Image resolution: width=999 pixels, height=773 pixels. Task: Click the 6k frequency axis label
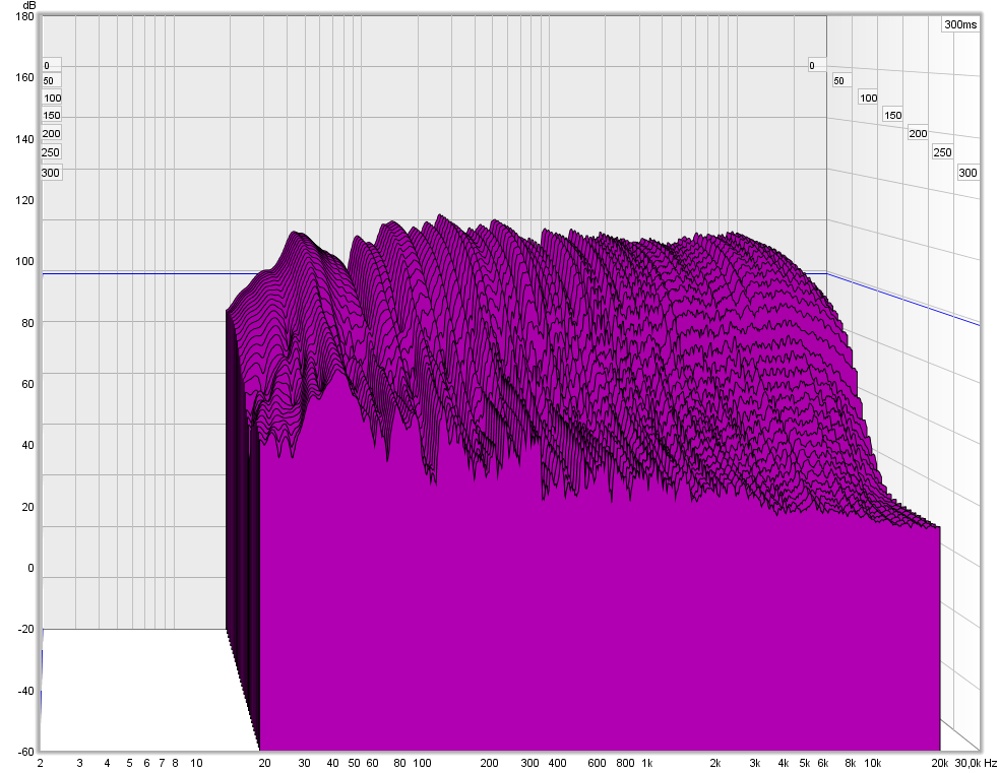[x=823, y=763]
